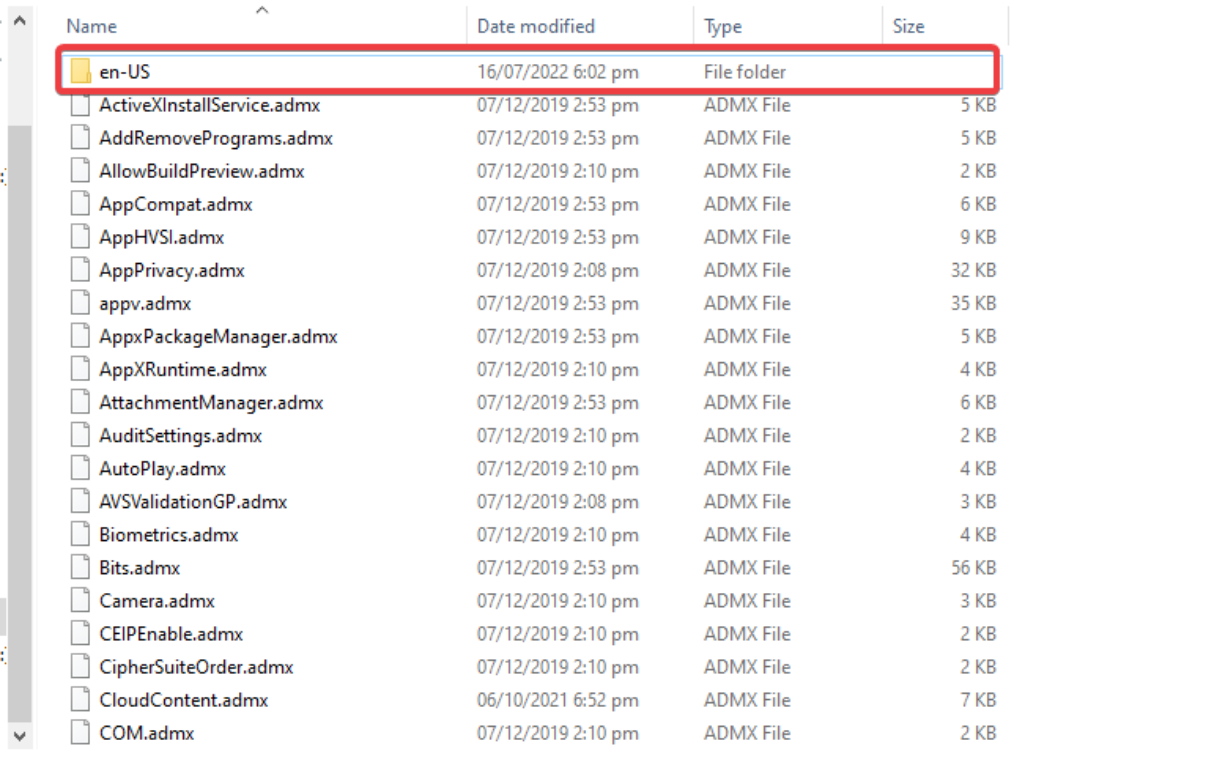The image size is (1232, 768).
Task: Click COM.admx file icon
Action: pos(81,732)
